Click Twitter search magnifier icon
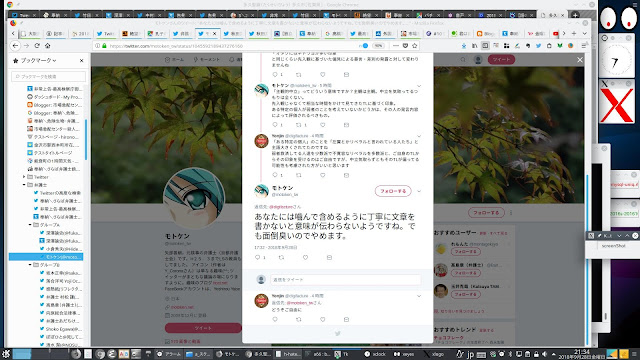Screen dimensions: 640x360 [x=463, y=60]
